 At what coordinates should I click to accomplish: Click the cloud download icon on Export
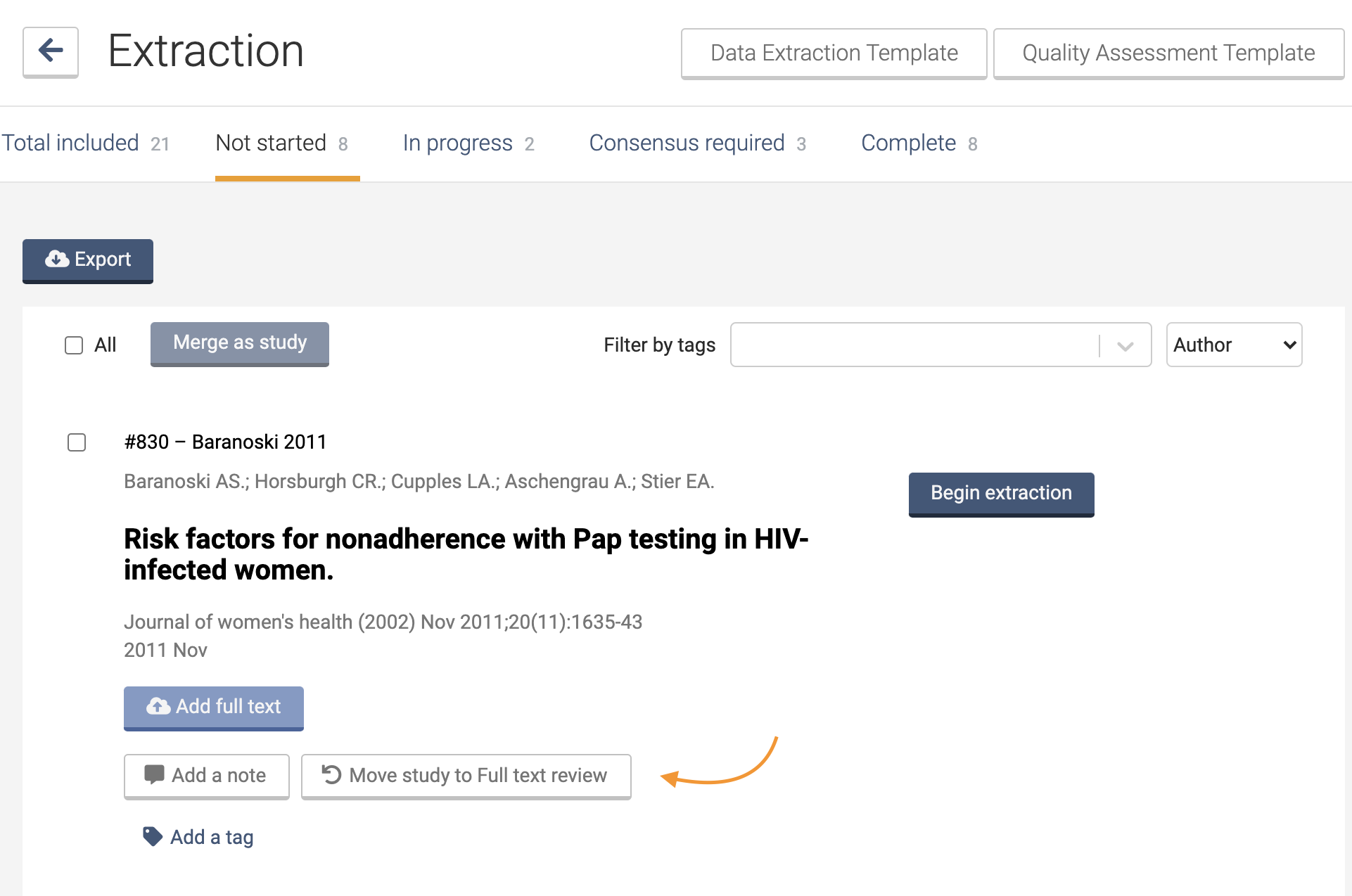tap(57, 260)
